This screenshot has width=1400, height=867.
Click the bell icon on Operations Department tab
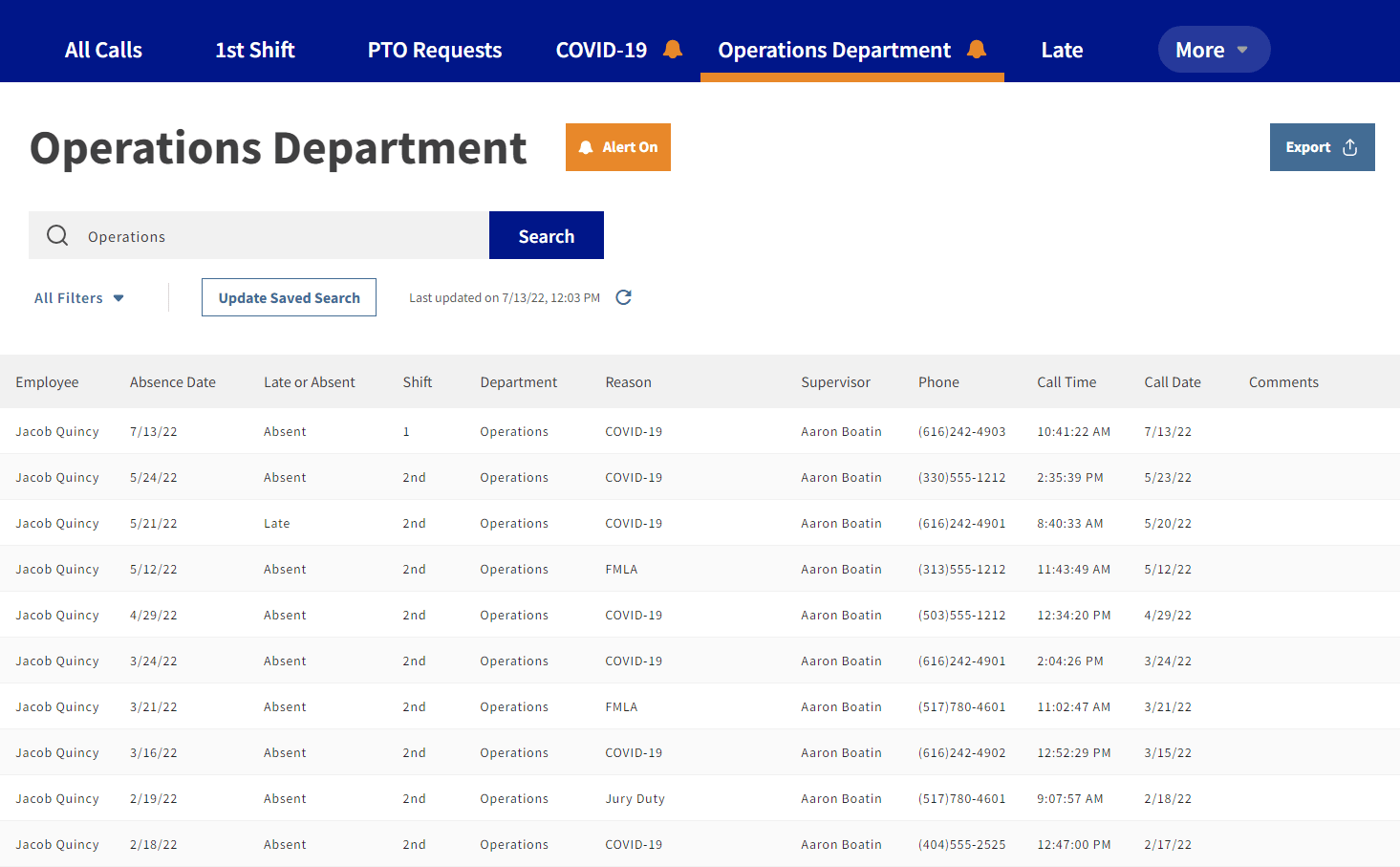point(976,49)
